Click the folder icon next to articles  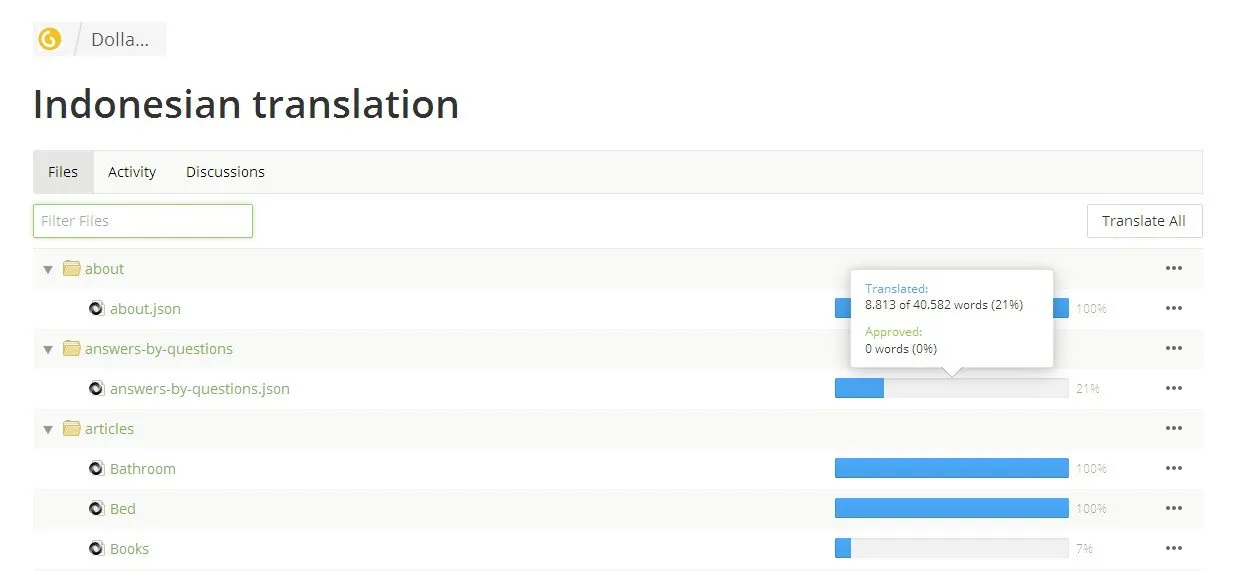tap(71, 428)
